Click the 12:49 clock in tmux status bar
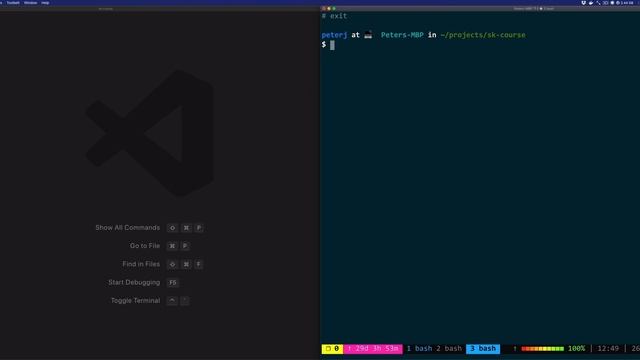The height and width of the screenshot is (360, 640). pyautogui.click(x=608, y=349)
